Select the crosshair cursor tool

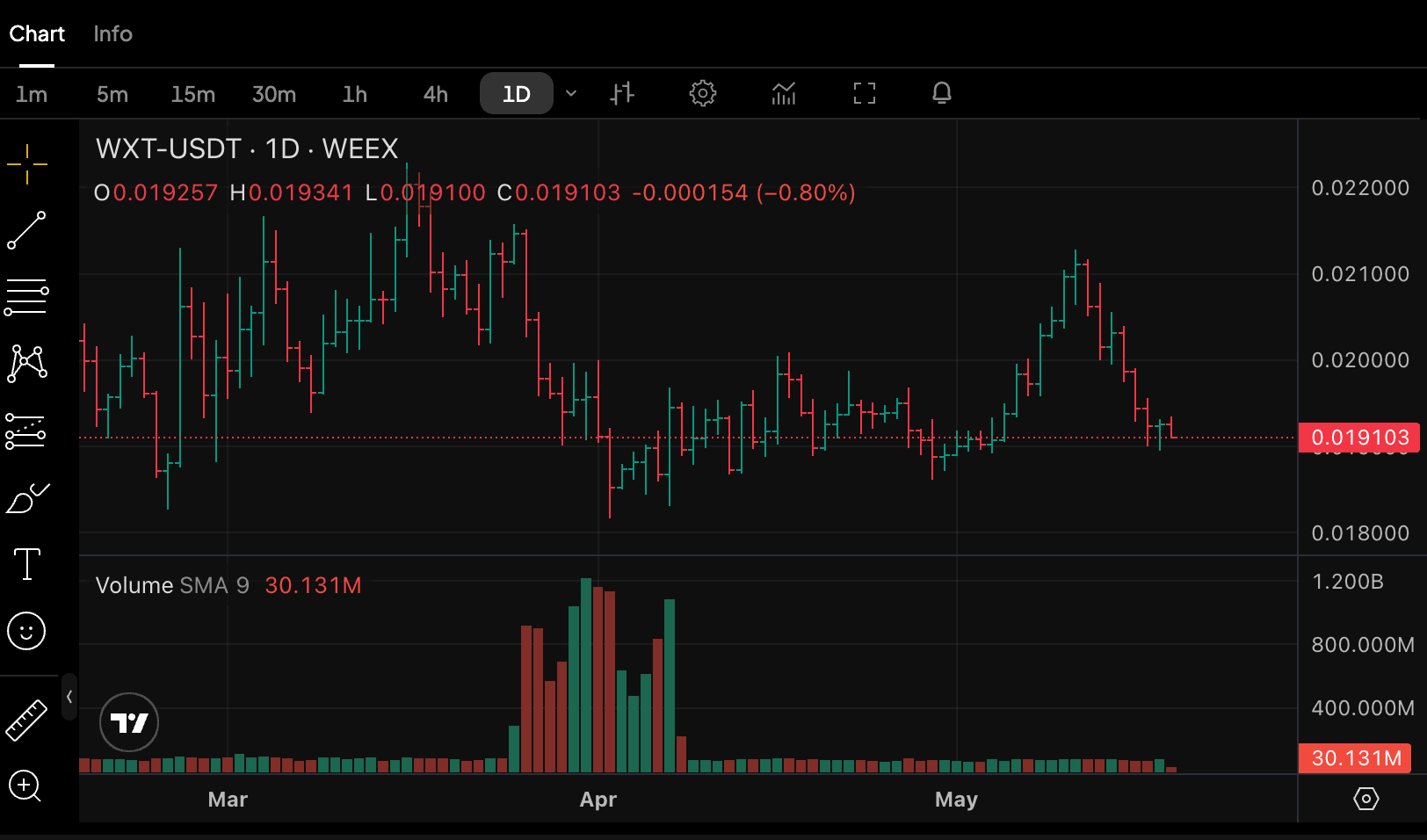[27, 164]
